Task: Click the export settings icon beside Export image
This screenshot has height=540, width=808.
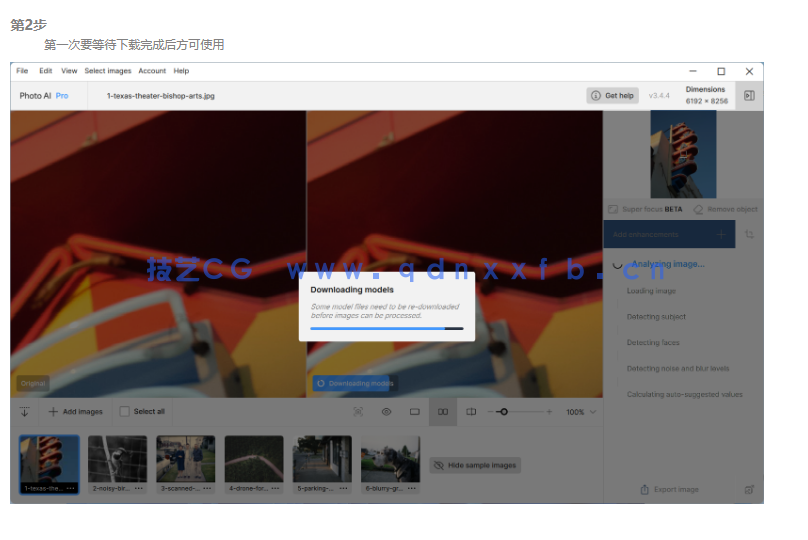Action: 749,490
